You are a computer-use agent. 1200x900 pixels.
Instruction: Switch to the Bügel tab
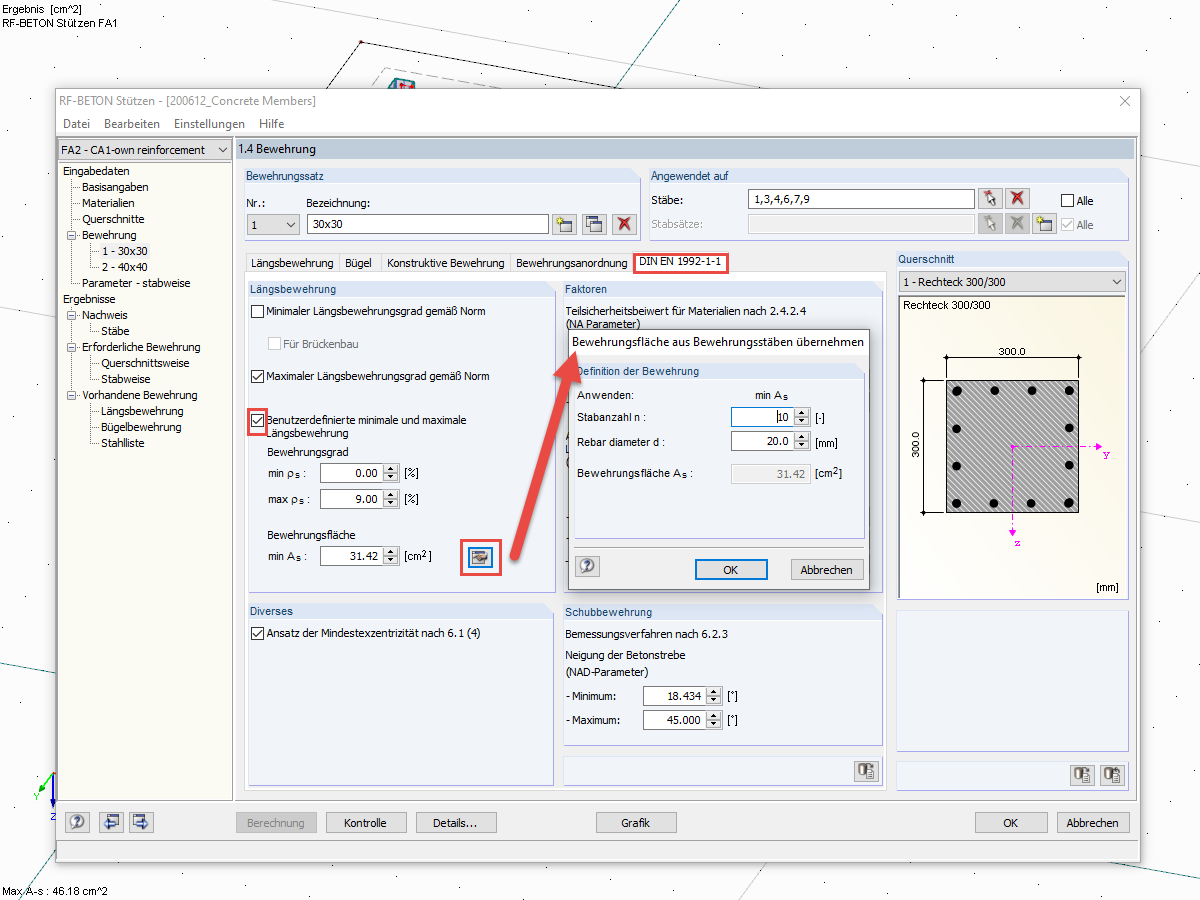click(x=358, y=263)
